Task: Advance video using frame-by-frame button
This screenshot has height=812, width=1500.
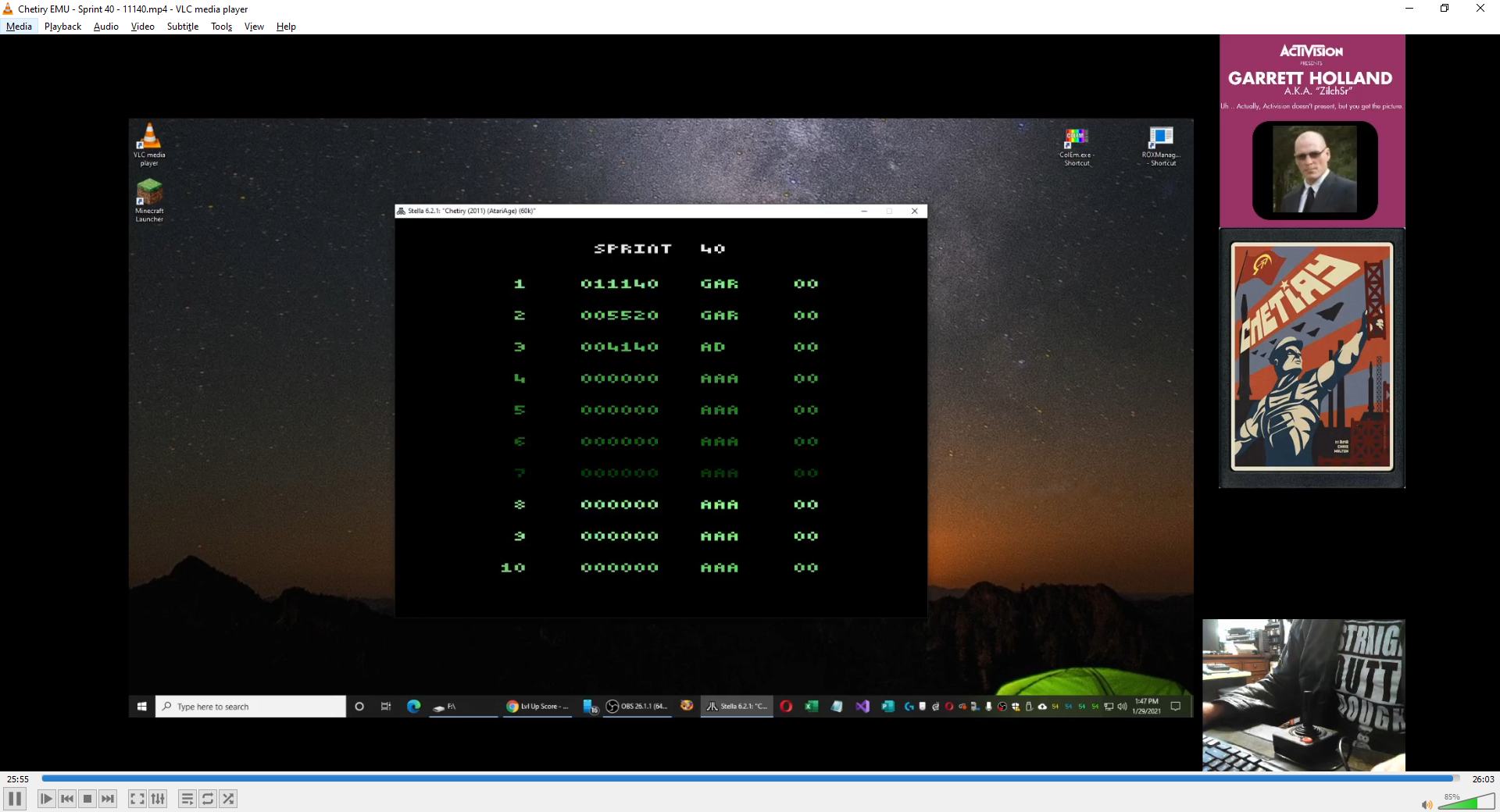Action: [x=46, y=799]
